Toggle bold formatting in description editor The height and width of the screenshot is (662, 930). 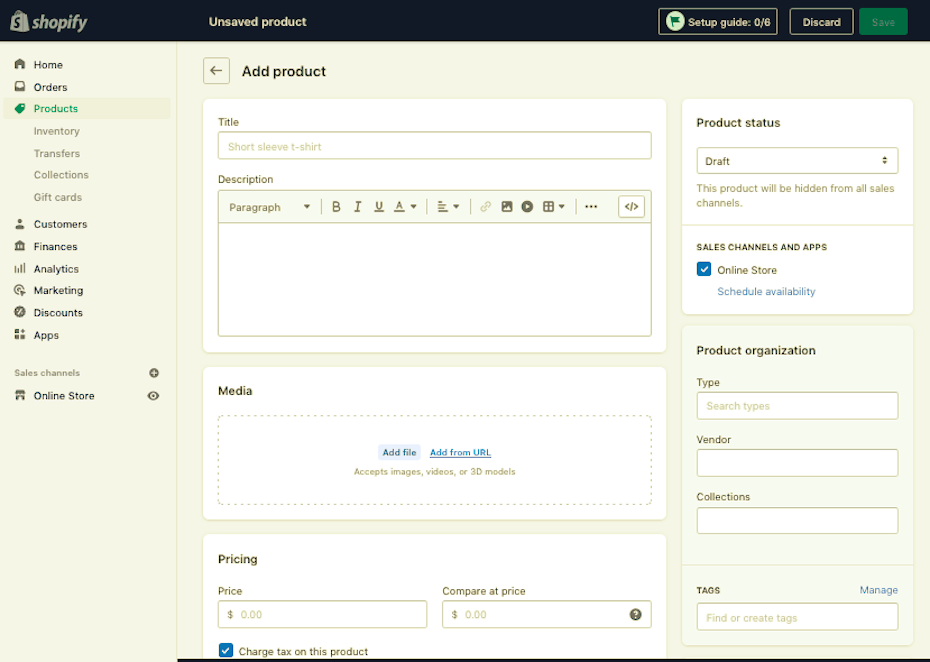coord(336,207)
